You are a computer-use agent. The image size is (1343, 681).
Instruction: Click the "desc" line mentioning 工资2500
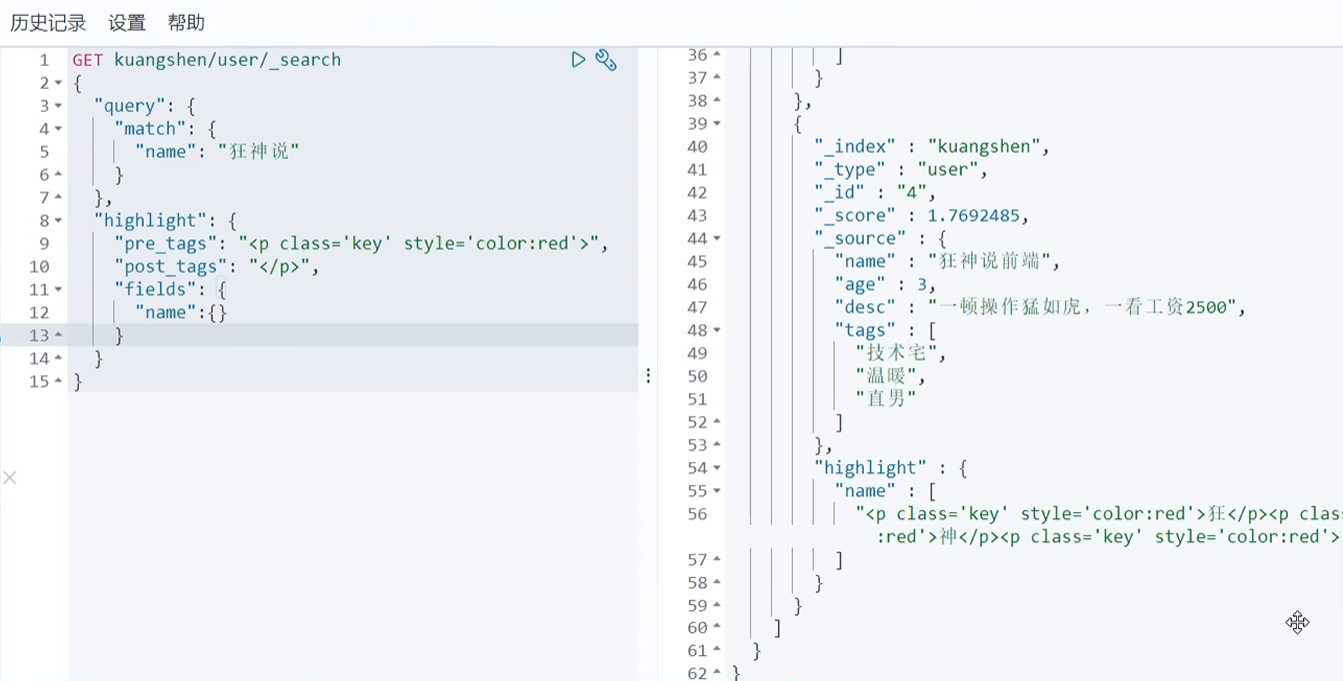coord(1041,308)
